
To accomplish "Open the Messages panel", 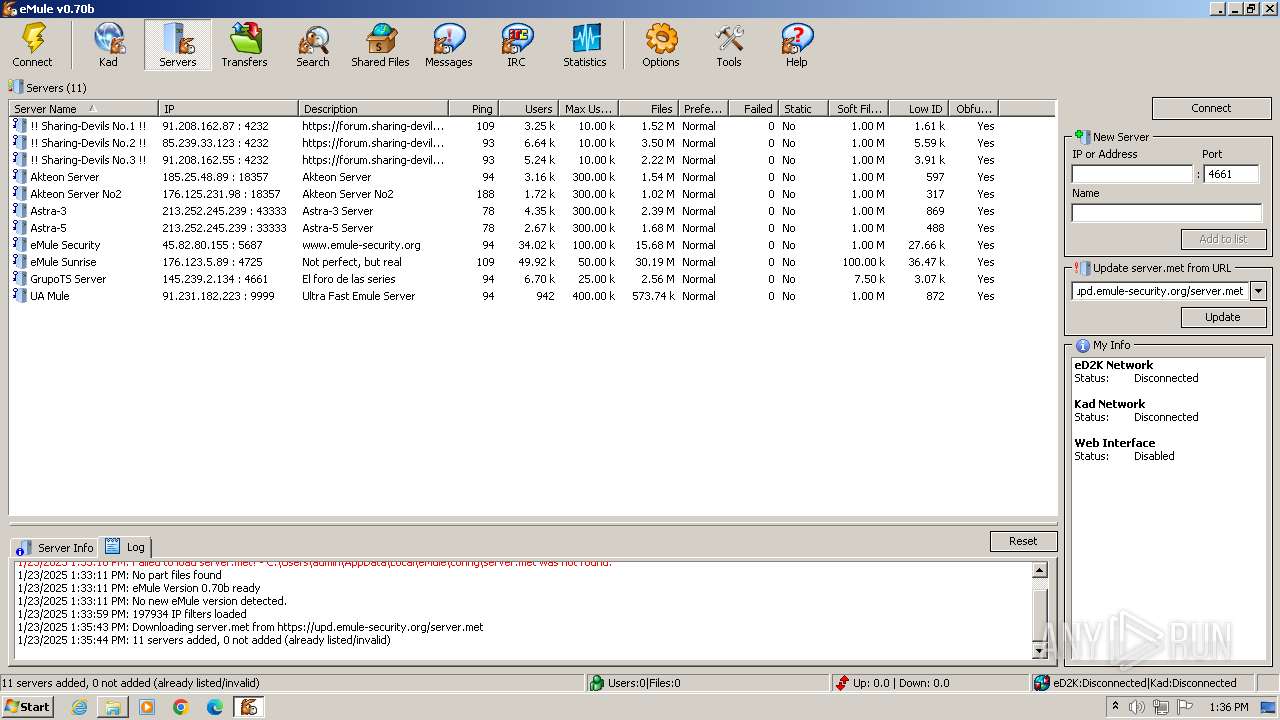I will click(x=448, y=46).
